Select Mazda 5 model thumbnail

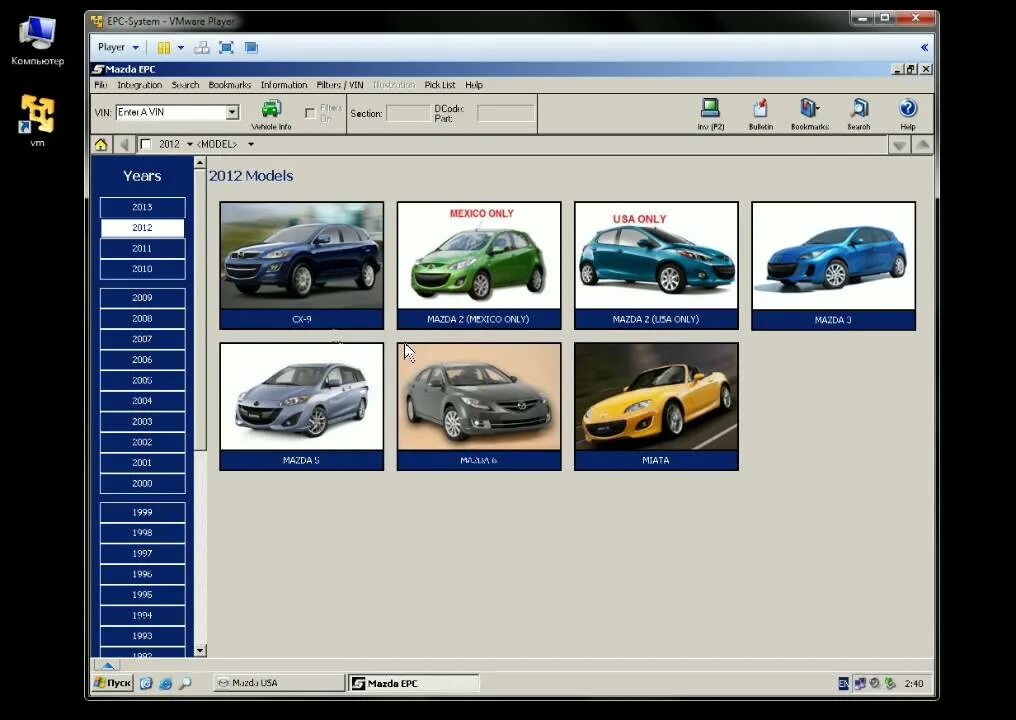(x=301, y=406)
